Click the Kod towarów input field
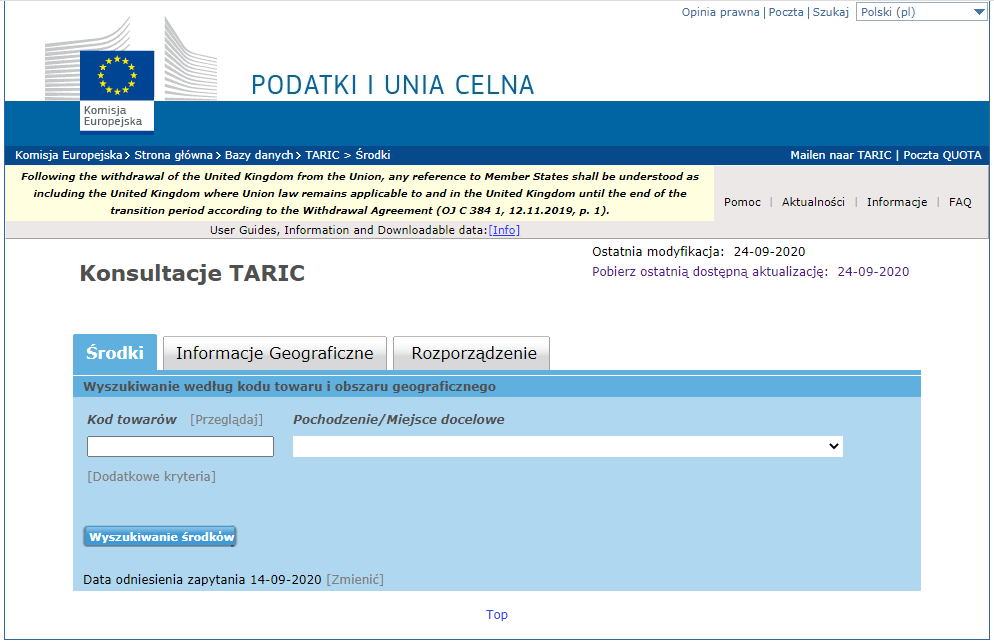Screen dimensions: 994x644 (x=180, y=447)
